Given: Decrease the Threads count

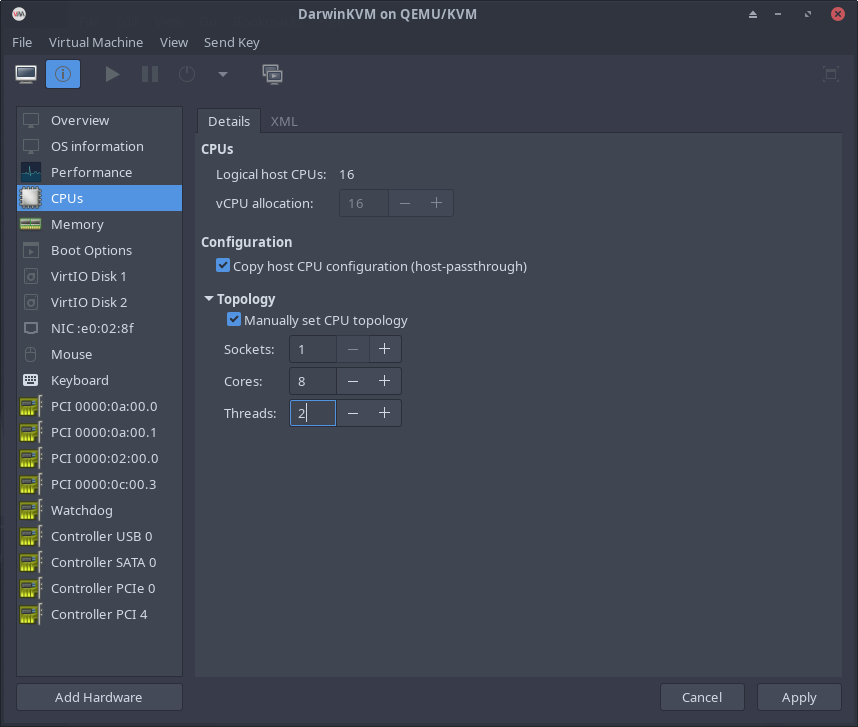Looking at the screenshot, I should point(353,413).
